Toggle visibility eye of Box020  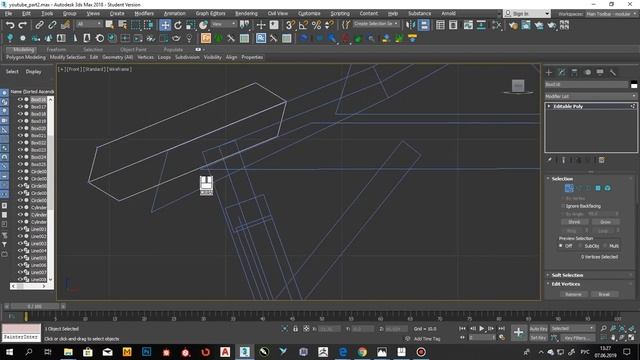coord(20,128)
